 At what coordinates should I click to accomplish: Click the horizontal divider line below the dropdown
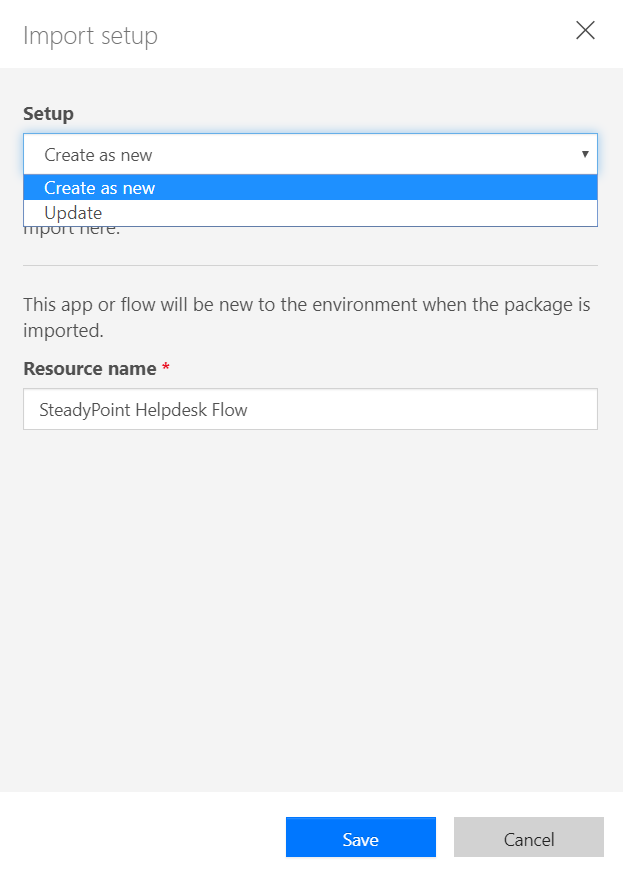click(x=310, y=265)
